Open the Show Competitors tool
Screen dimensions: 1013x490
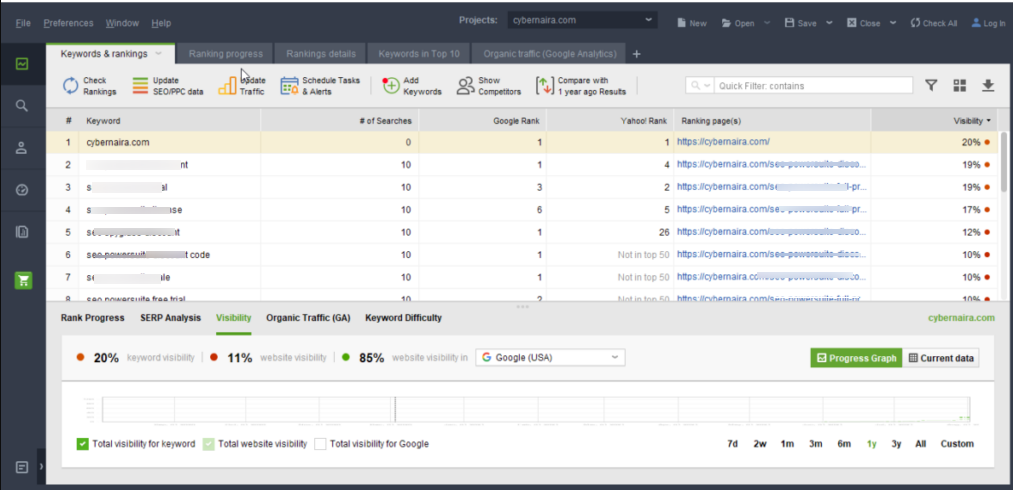pos(466,86)
